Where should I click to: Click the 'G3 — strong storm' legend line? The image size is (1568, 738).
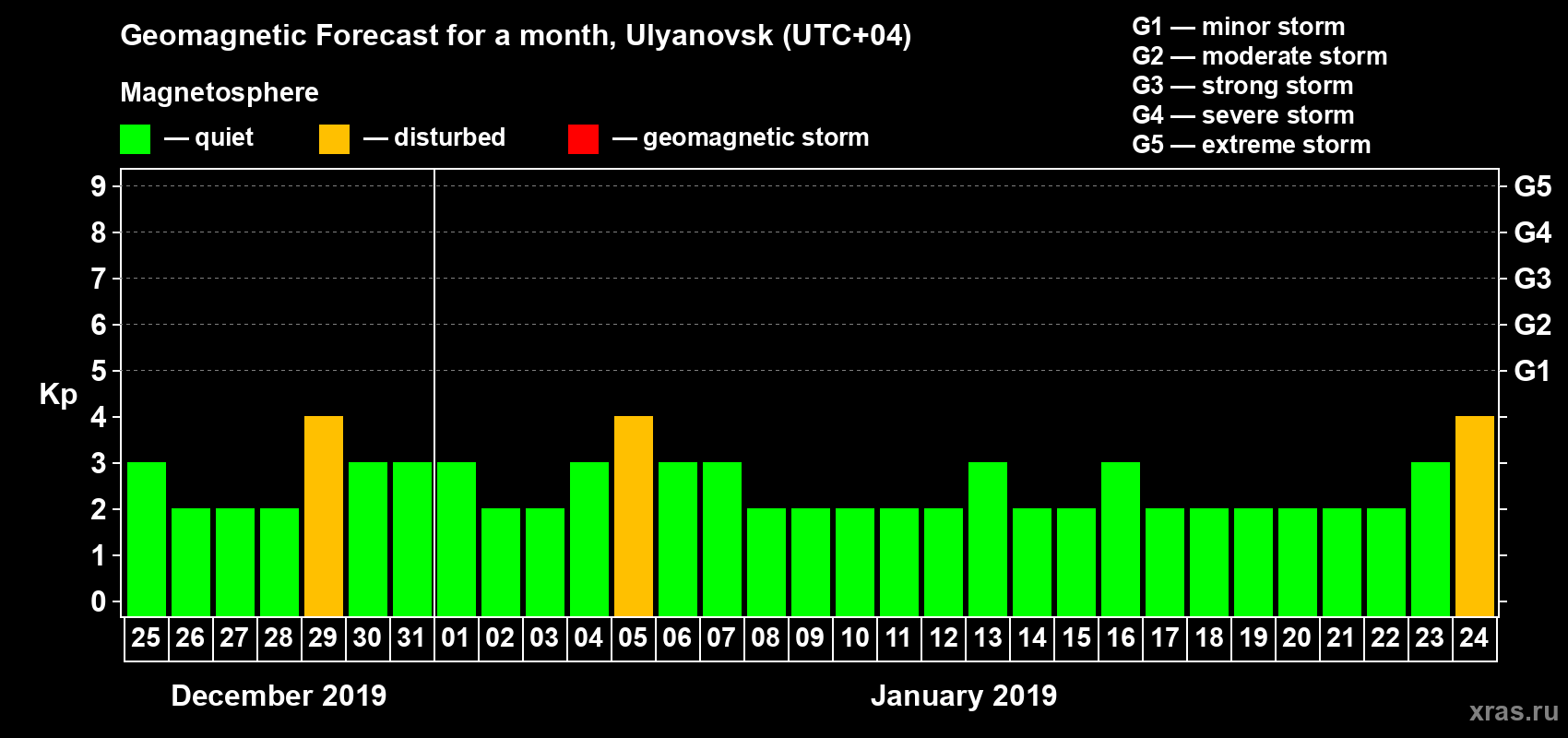click(x=1242, y=86)
